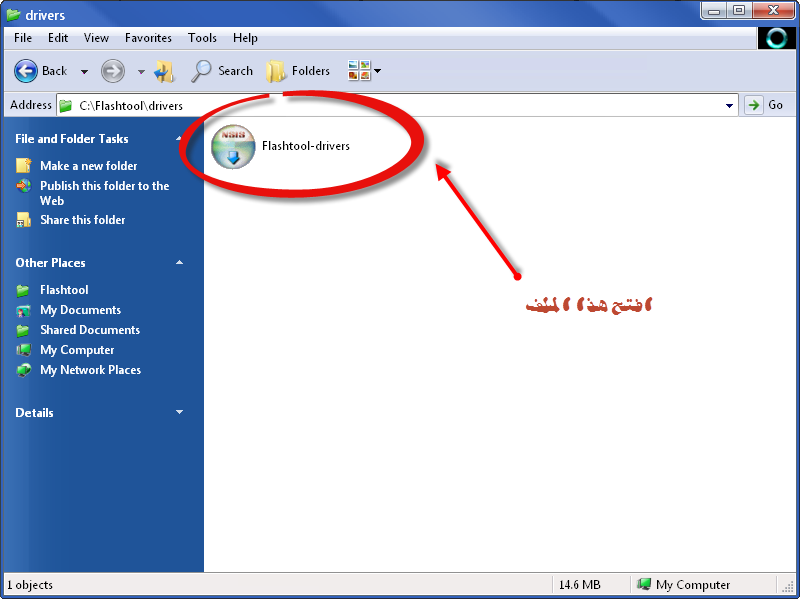Go up one folder level icon
Viewport: 800px width, 599px height.
(164, 71)
